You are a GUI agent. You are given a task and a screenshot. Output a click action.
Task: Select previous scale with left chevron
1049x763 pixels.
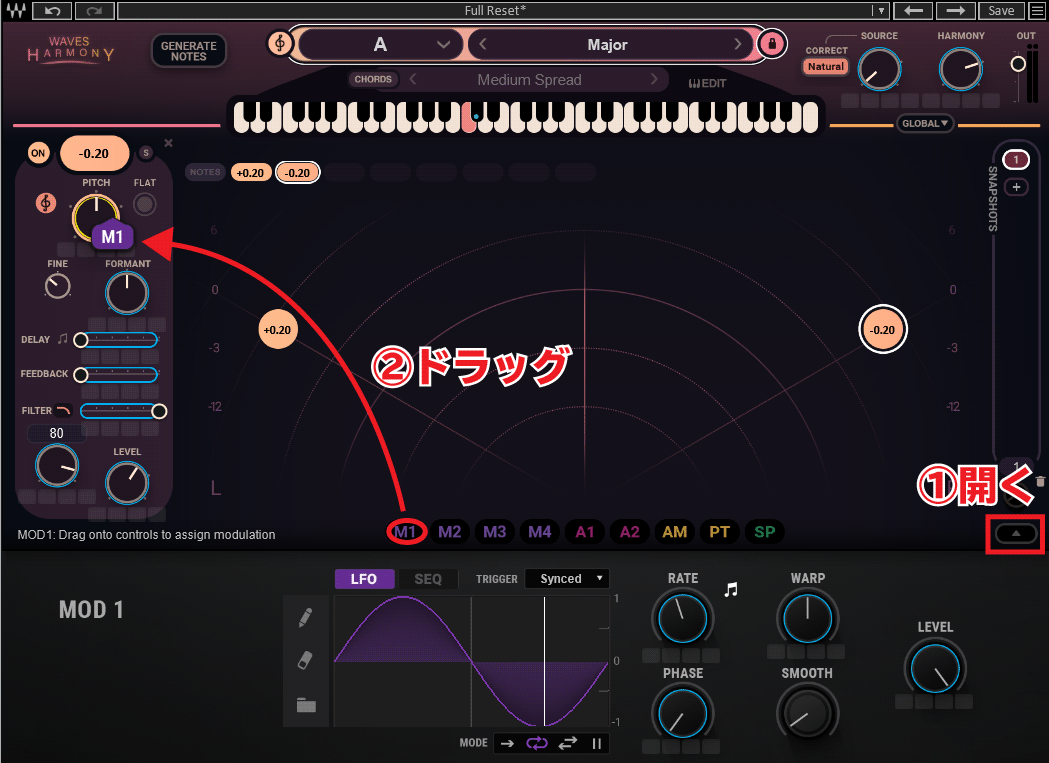(x=483, y=44)
